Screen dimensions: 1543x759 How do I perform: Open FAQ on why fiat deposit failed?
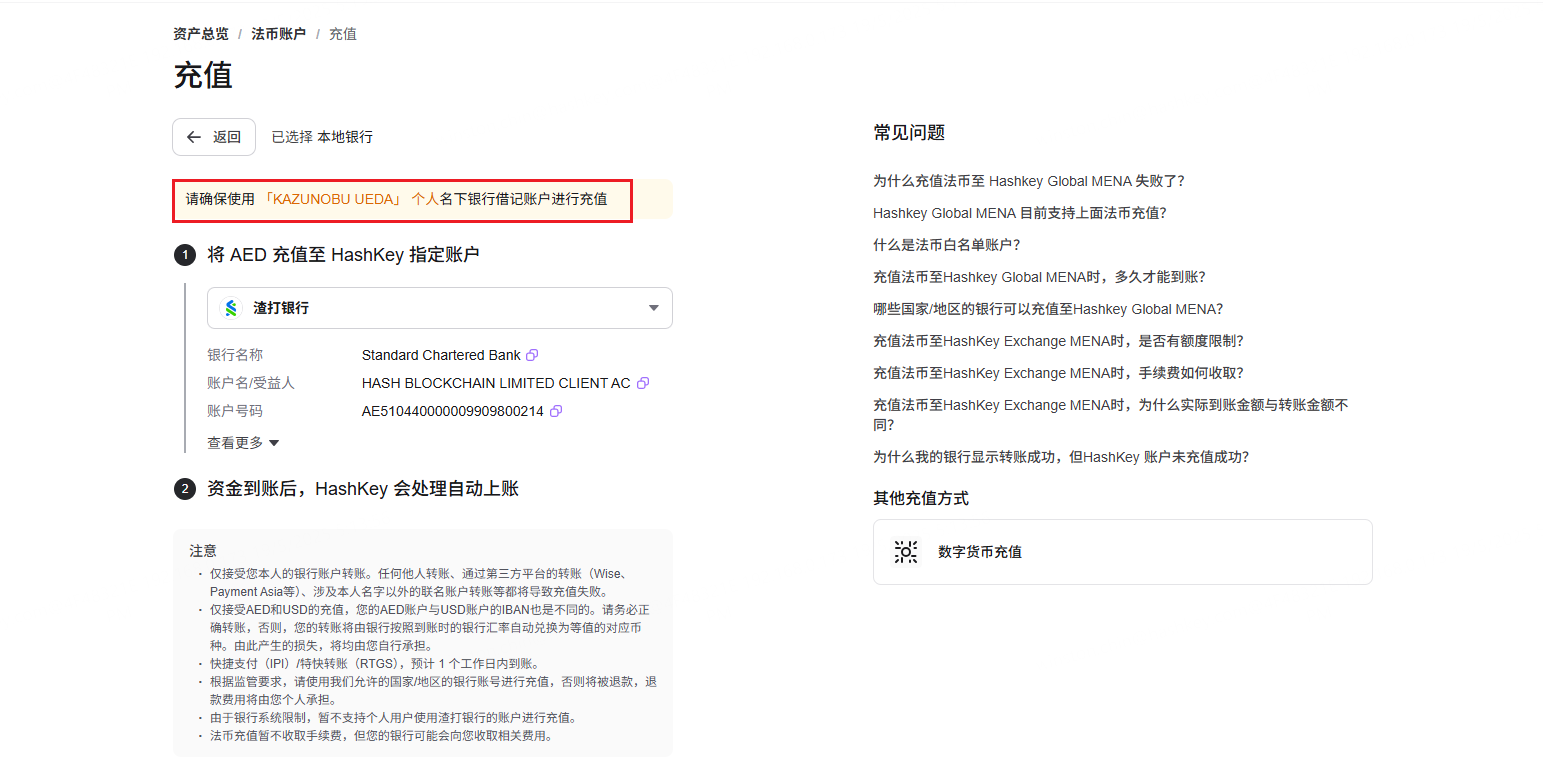tap(1028, 181)
